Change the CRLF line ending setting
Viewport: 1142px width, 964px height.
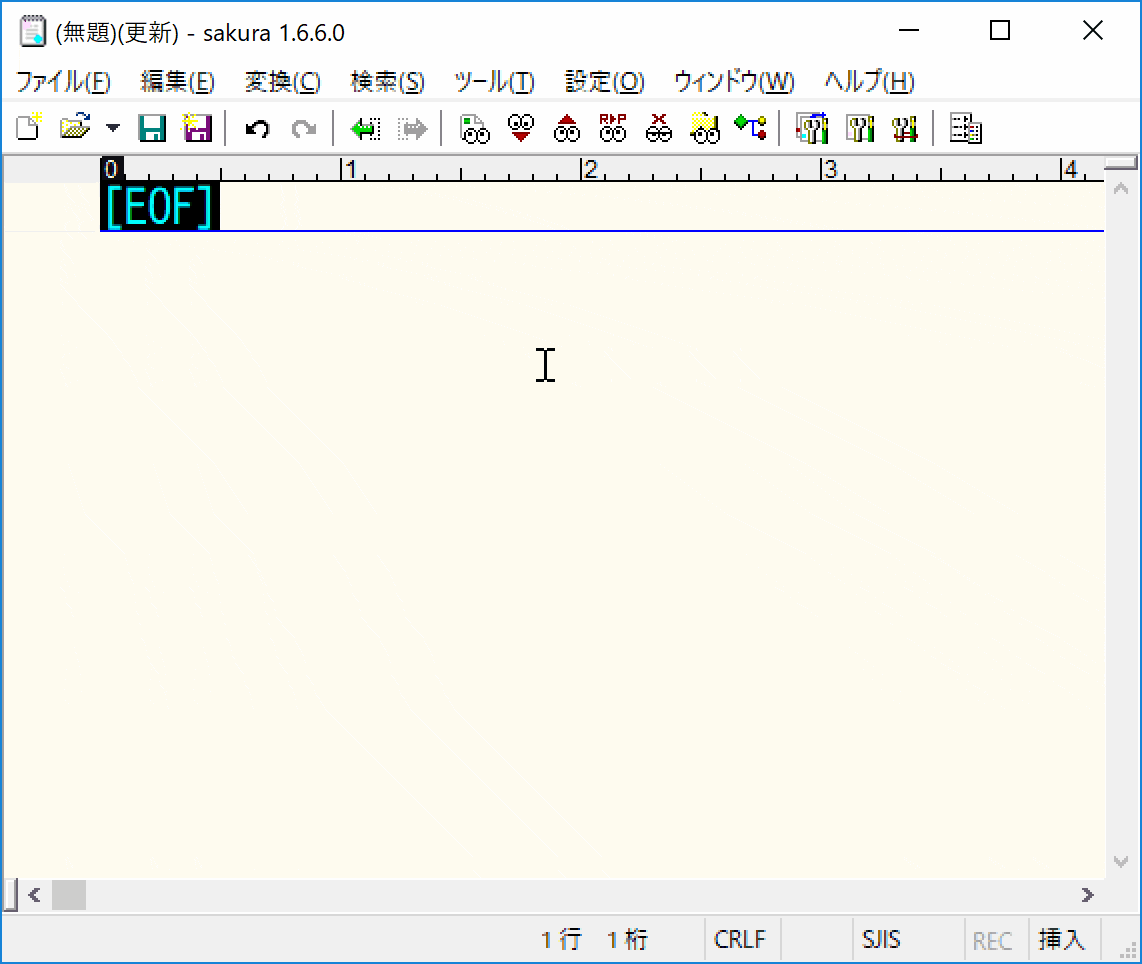(740, 939)
